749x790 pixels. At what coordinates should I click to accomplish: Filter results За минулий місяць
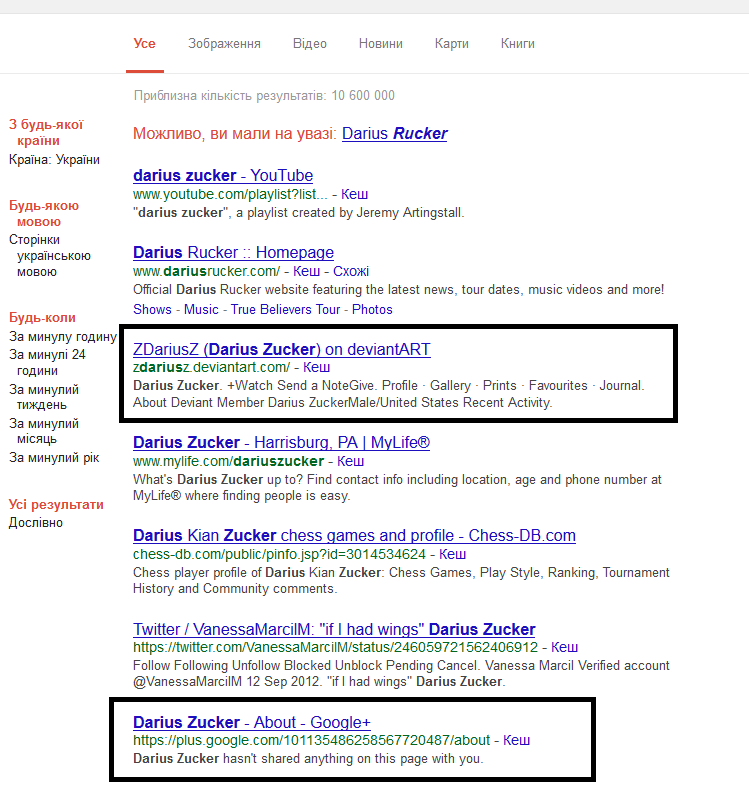coord(44,431)
